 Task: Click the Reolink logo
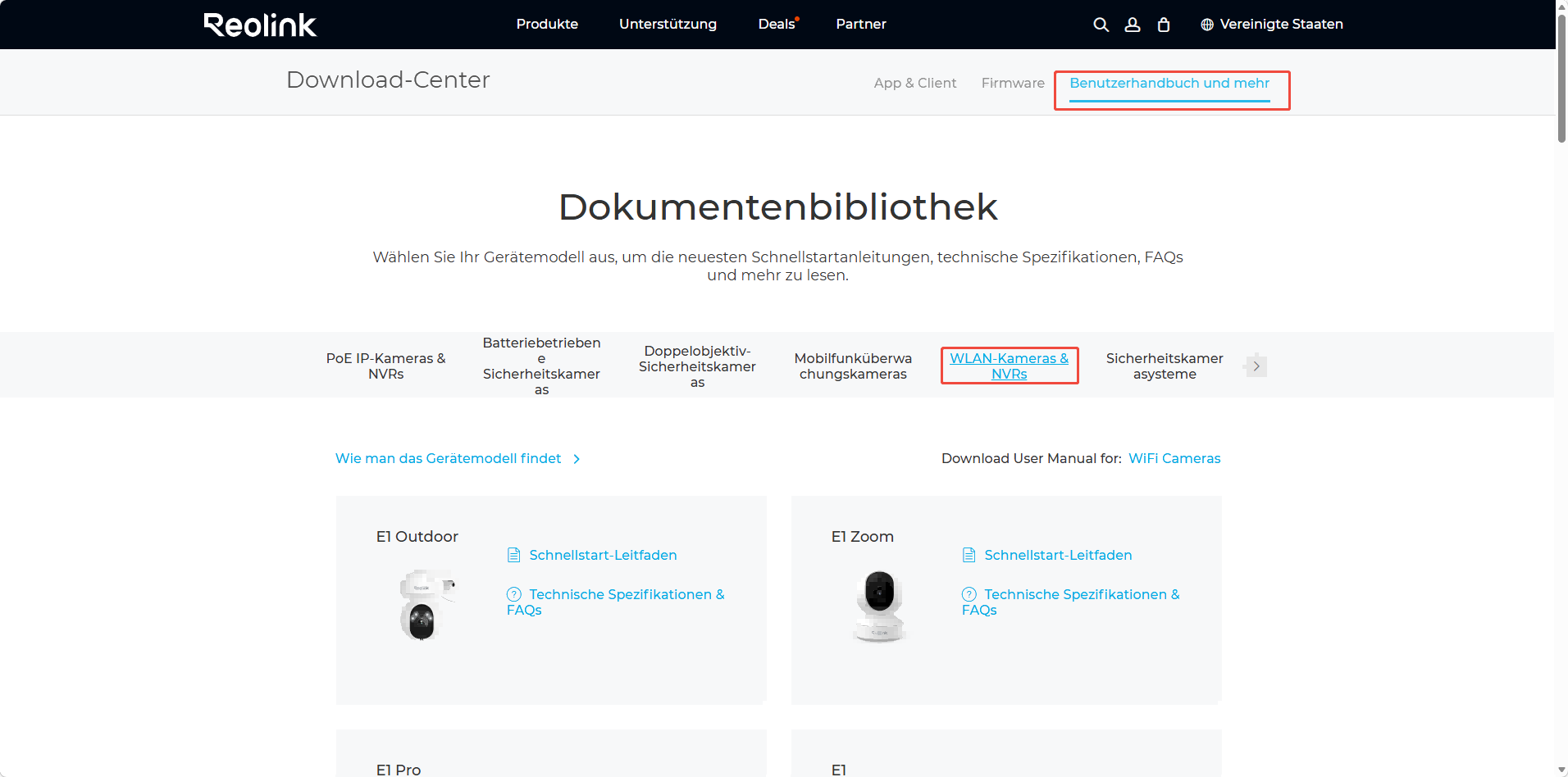point(260,25)
